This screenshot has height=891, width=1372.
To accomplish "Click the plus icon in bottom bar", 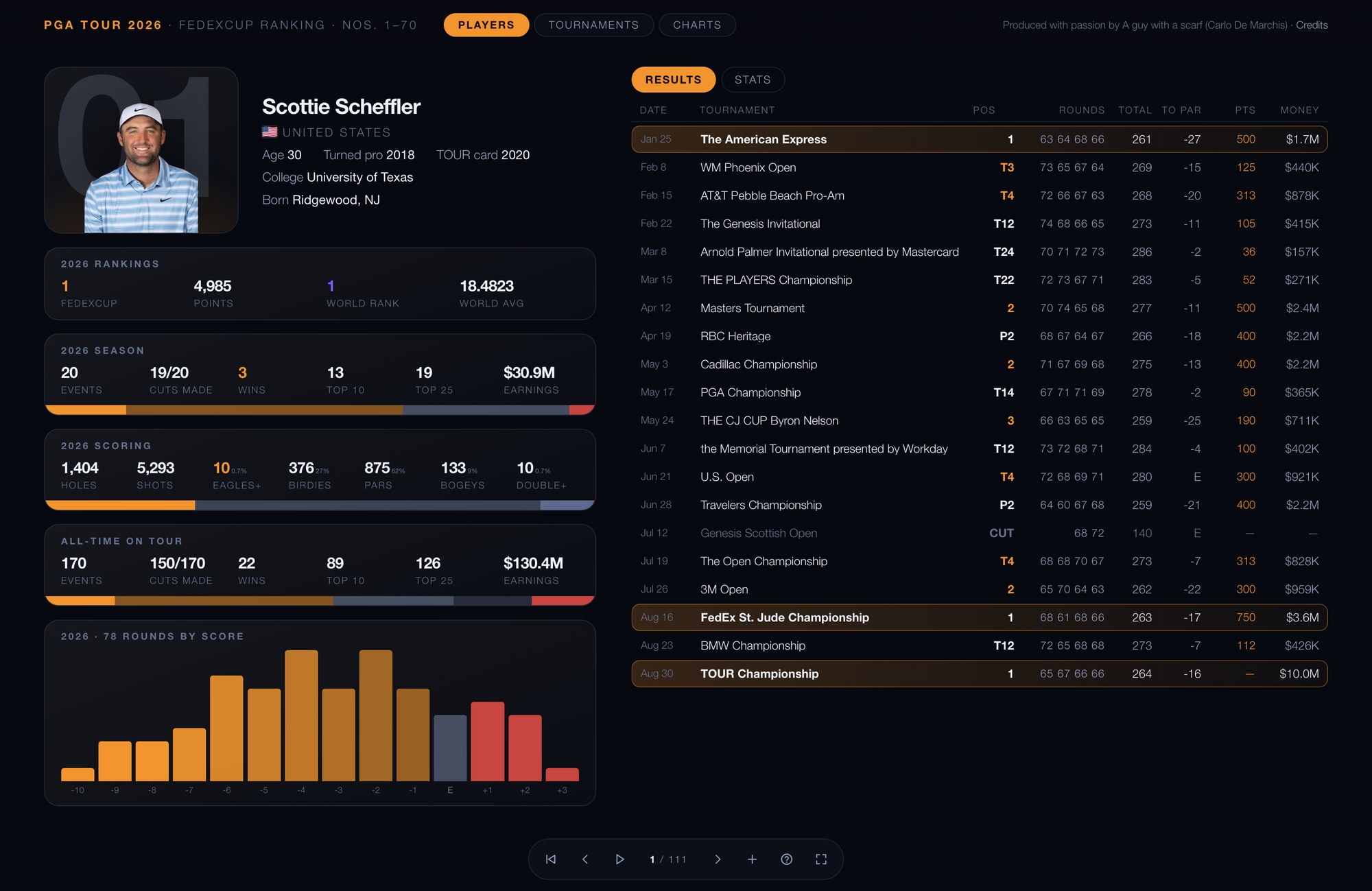I will coord(752,859).
